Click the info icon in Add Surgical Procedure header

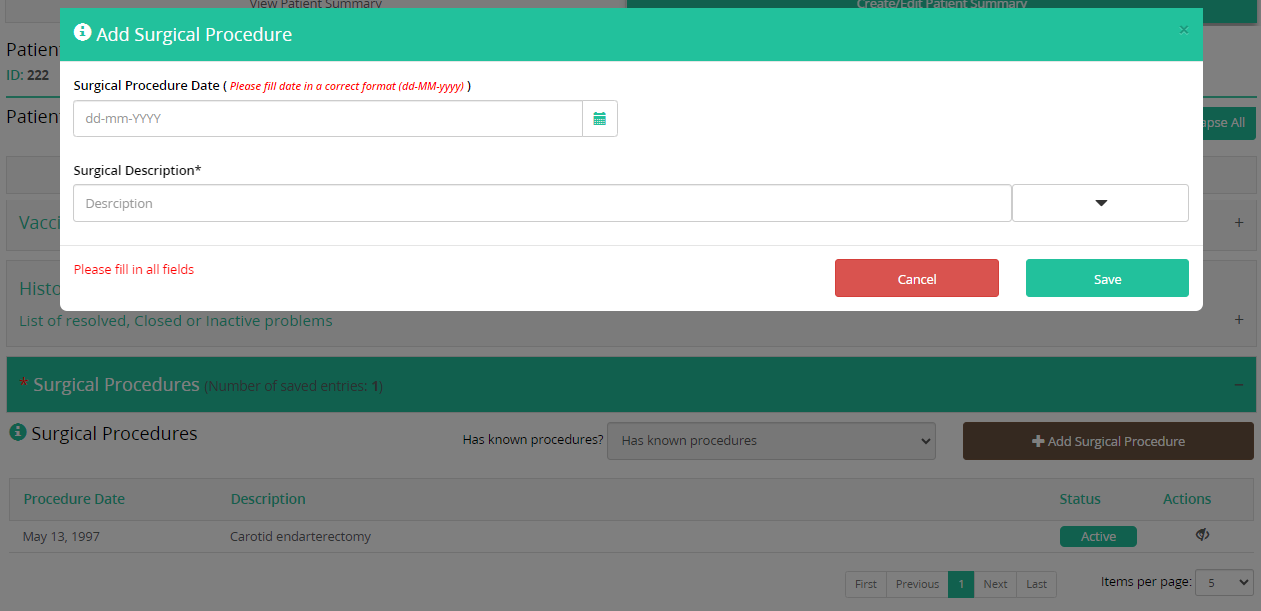[83, 33]
